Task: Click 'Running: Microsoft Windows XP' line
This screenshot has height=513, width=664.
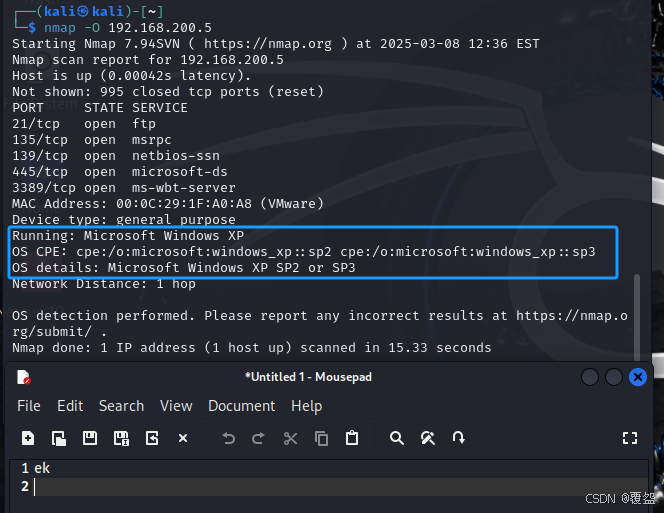Action: coord(128,236)
